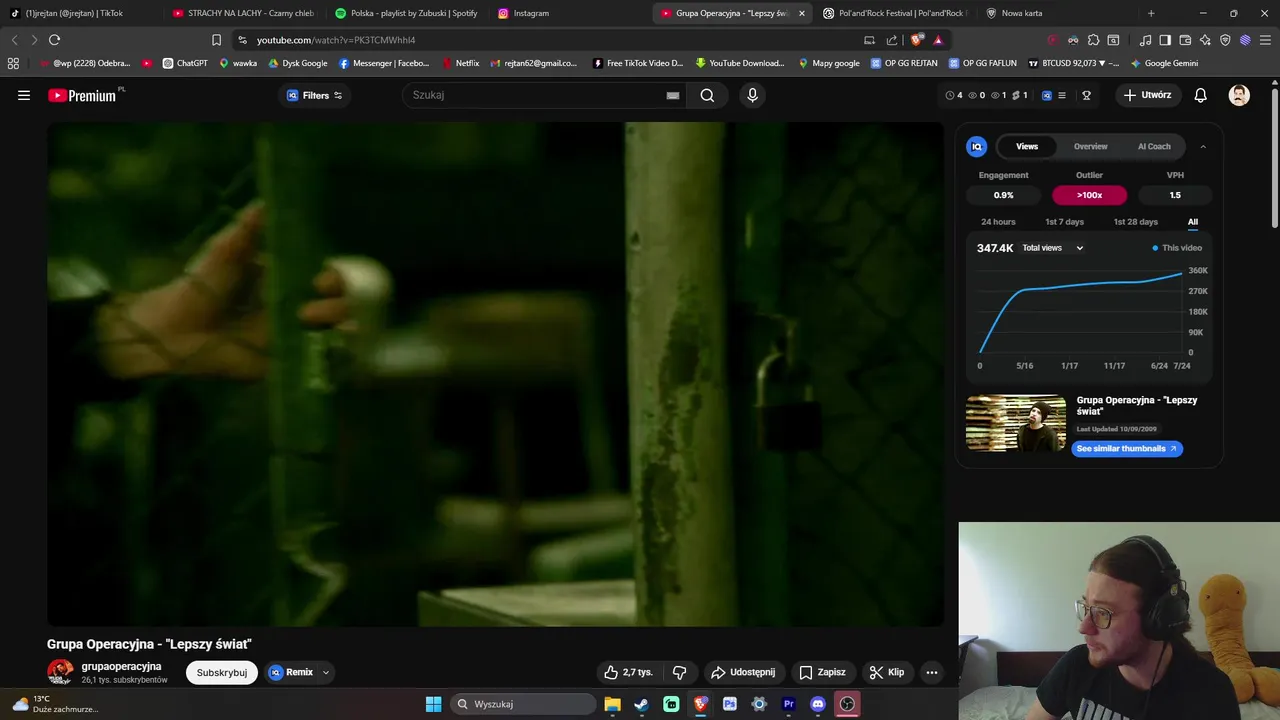Image resolution: width=1280 pixels, height=720 pixels.
Task: Open the on-screen keyboard in search box
Action: [x=673, y=95]
